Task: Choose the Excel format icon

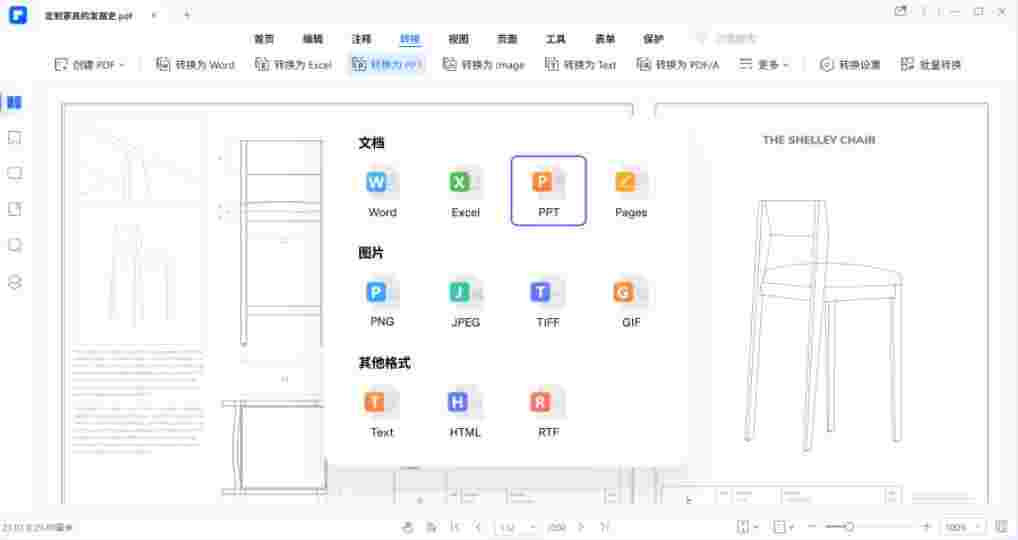Action: (x=465, y=192)
